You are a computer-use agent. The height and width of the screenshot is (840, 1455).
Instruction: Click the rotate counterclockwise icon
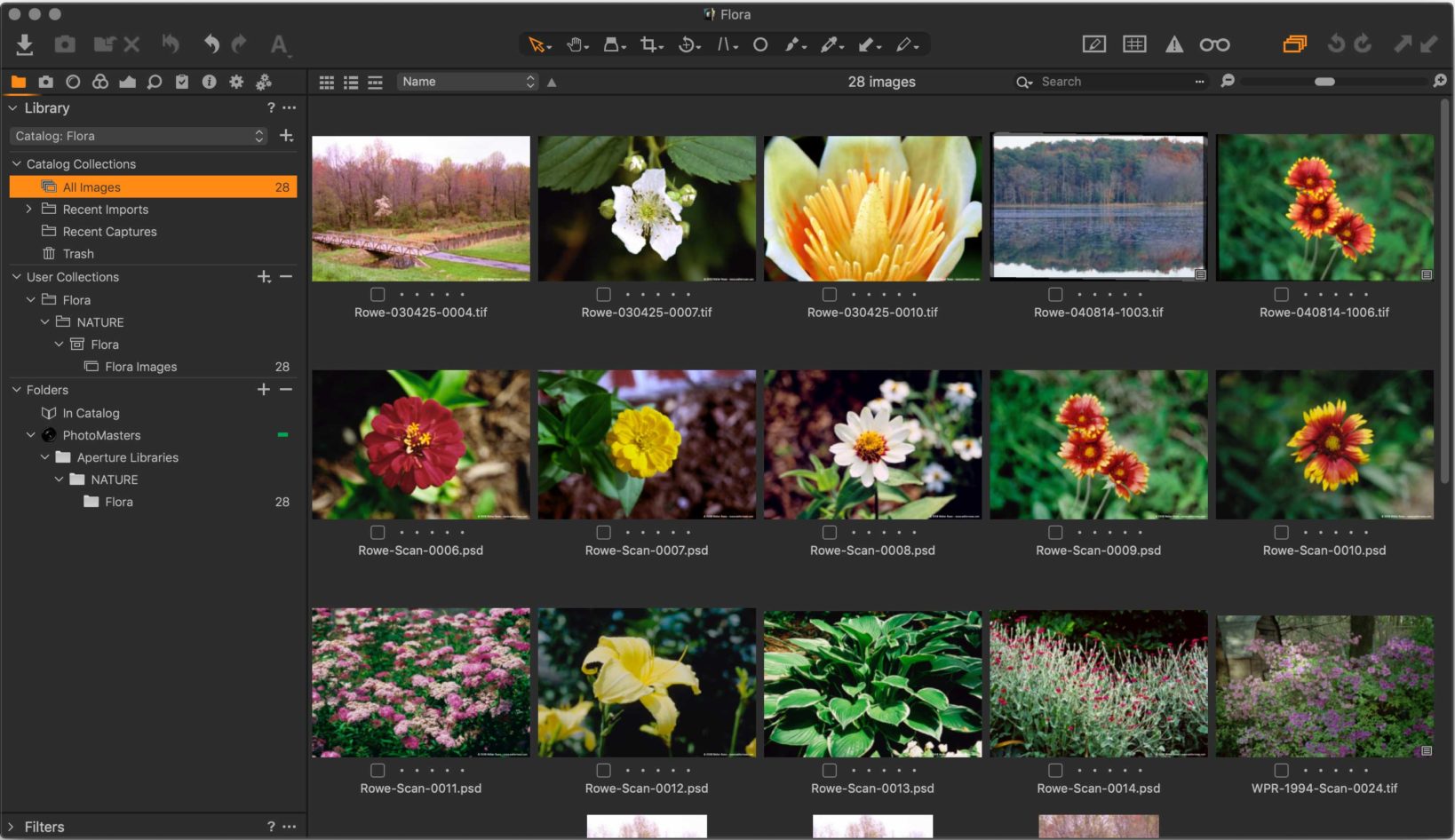click(x=1335, y=43)
